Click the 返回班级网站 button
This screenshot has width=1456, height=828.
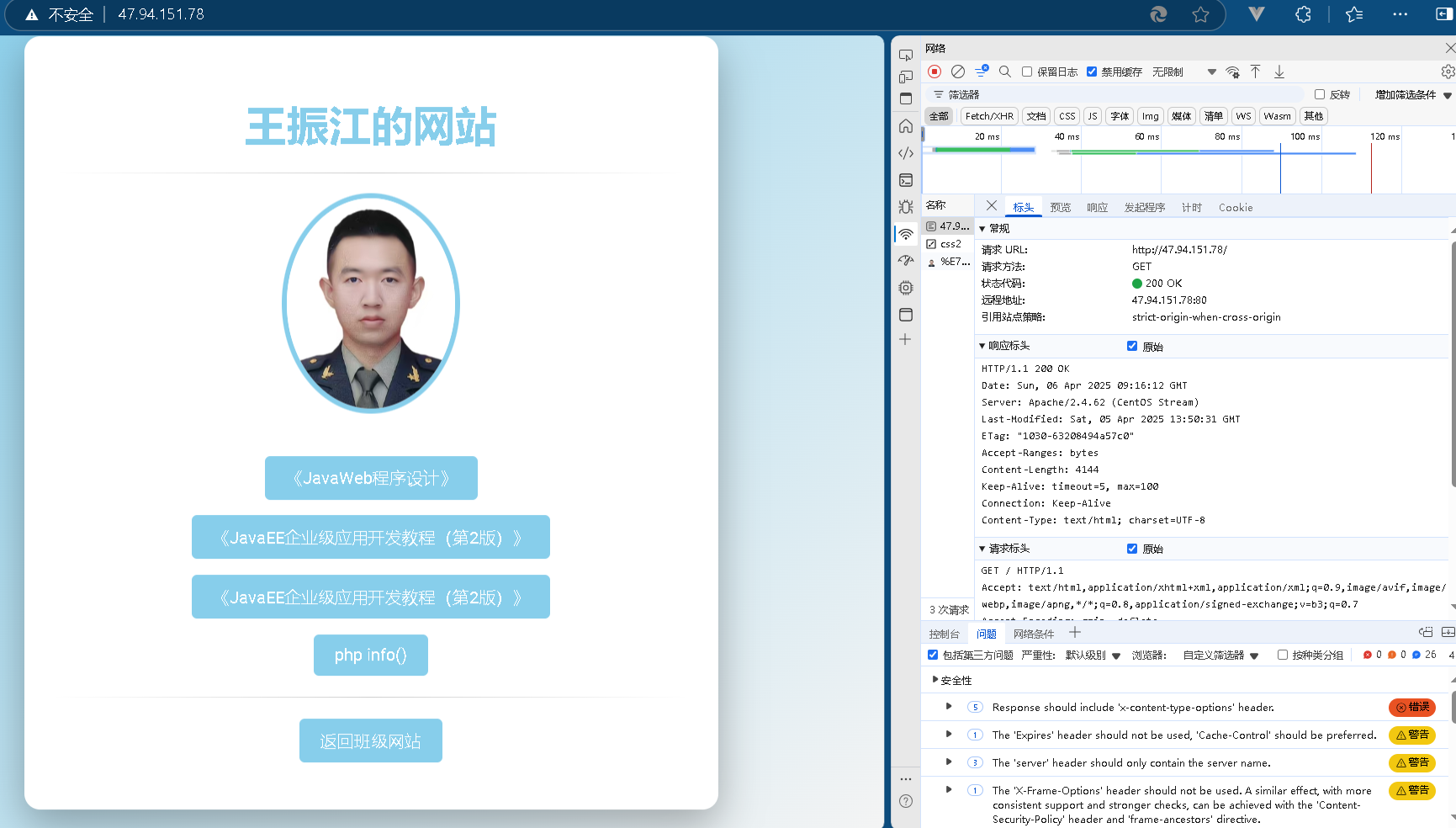pyautogui.click(x=370, y=740)
